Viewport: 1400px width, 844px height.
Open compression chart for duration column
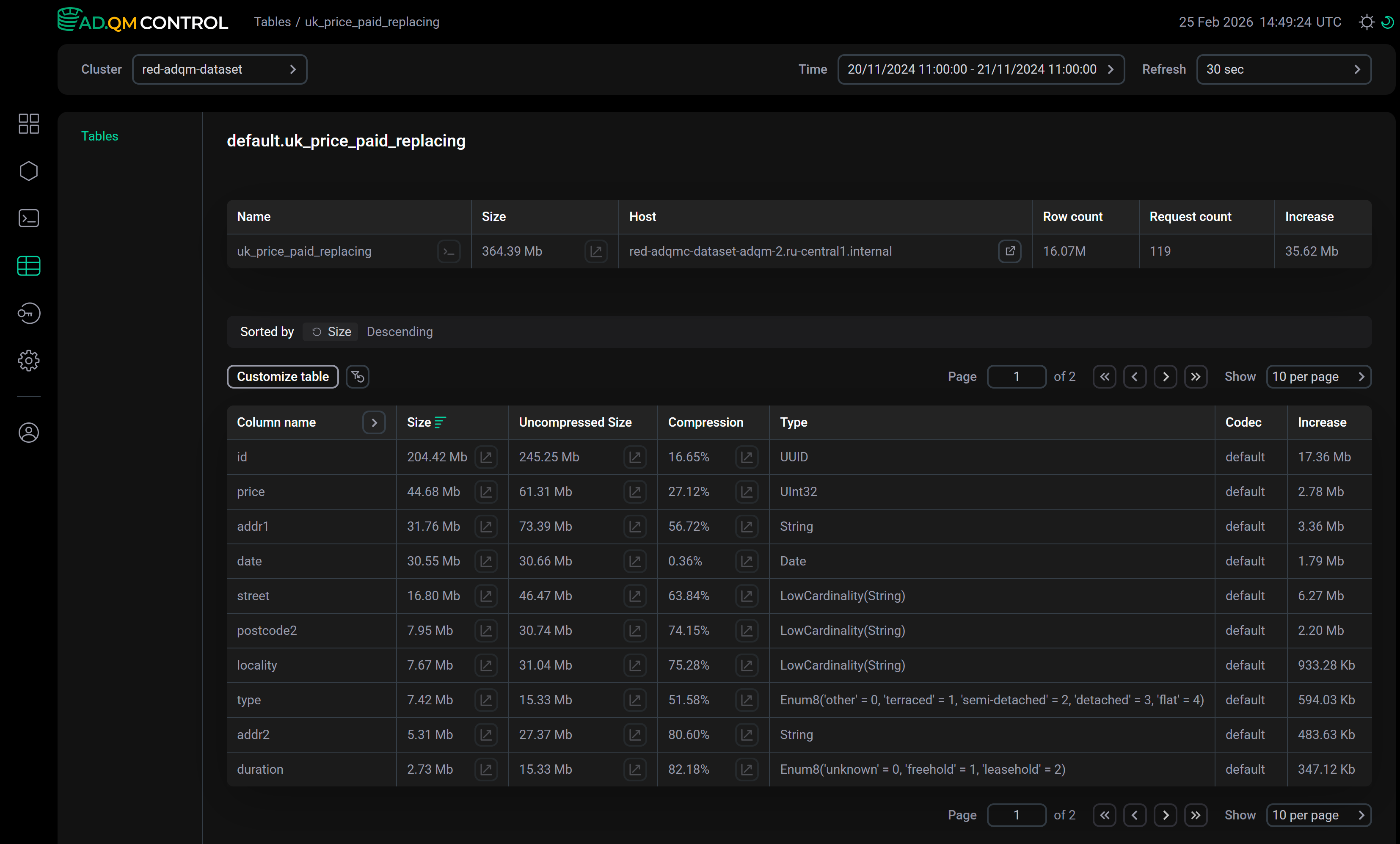[x=747, y=769]
